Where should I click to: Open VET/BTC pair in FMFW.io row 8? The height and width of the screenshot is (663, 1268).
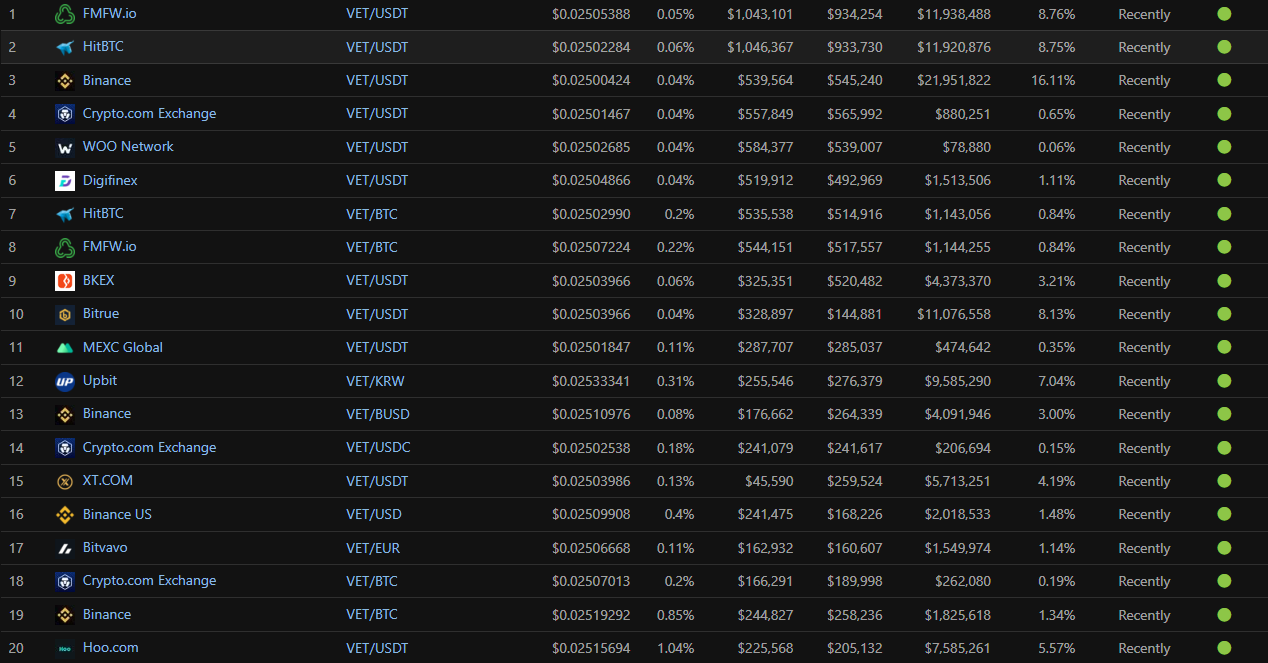[372, 248]
